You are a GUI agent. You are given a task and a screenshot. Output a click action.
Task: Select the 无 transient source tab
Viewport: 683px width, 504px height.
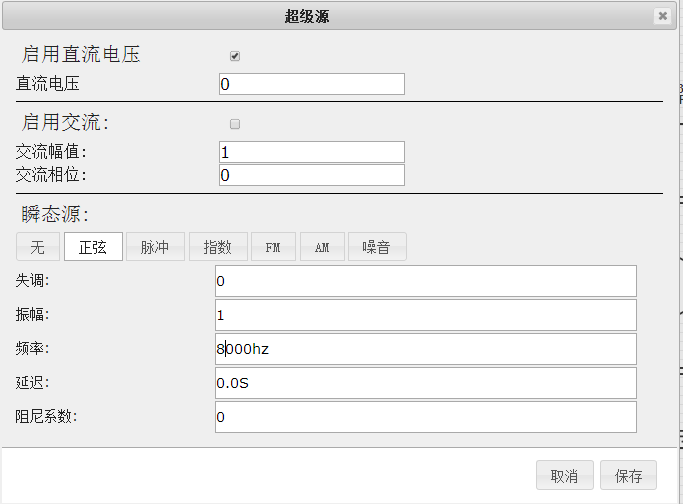pos(38,247)
